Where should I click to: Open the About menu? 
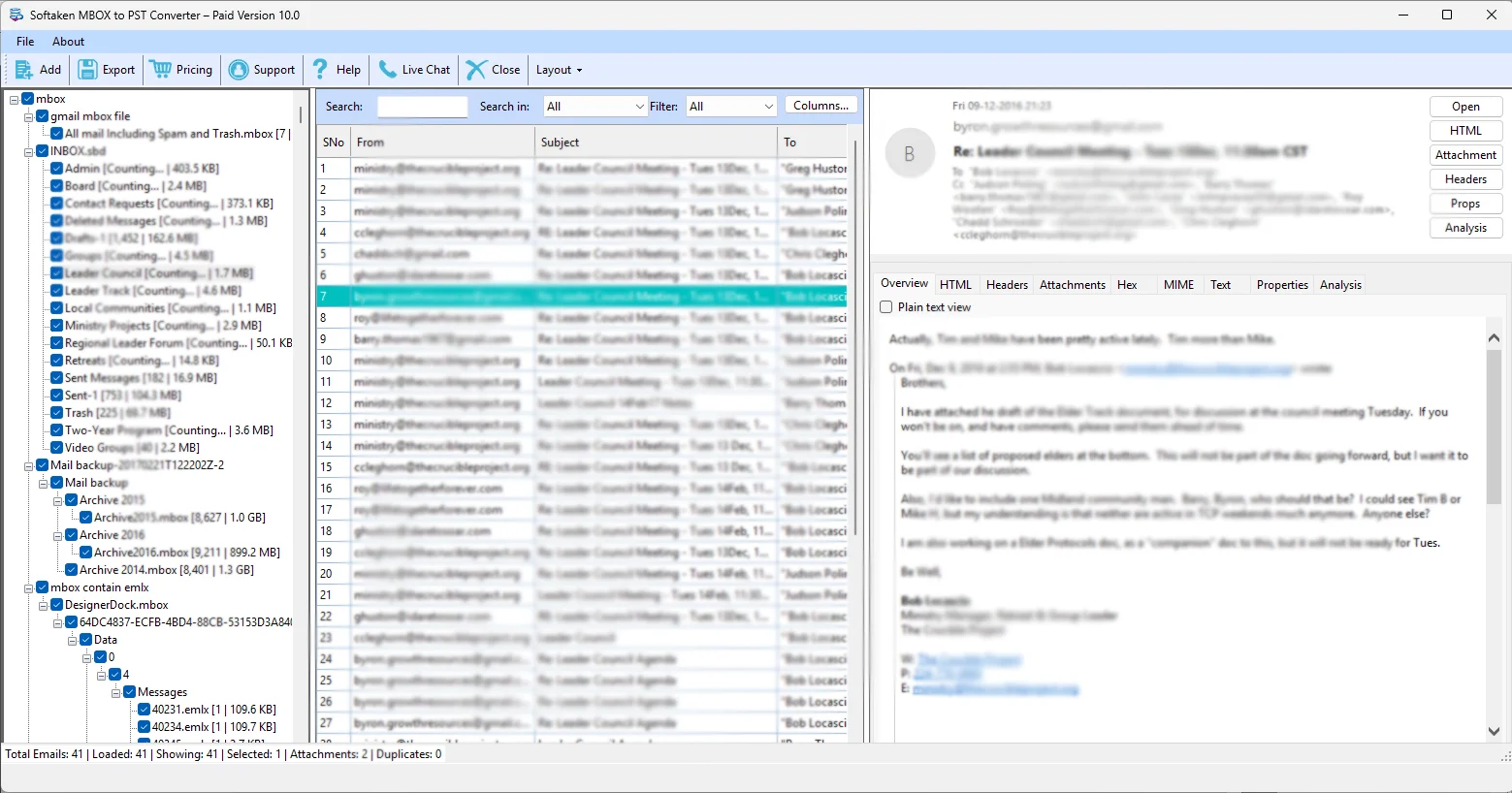pyautogui.click(x=68, y=42)
